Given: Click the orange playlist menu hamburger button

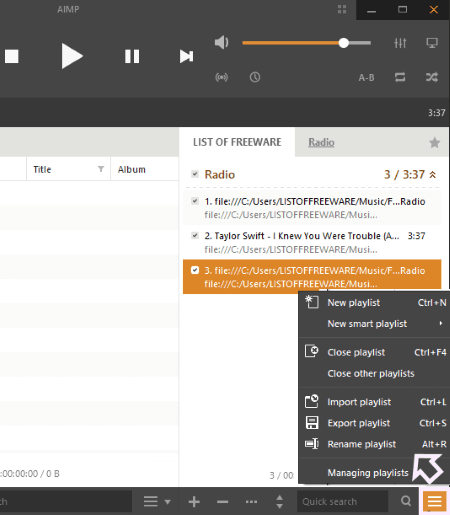Looking at the screenshot, I should pos(435,501).
